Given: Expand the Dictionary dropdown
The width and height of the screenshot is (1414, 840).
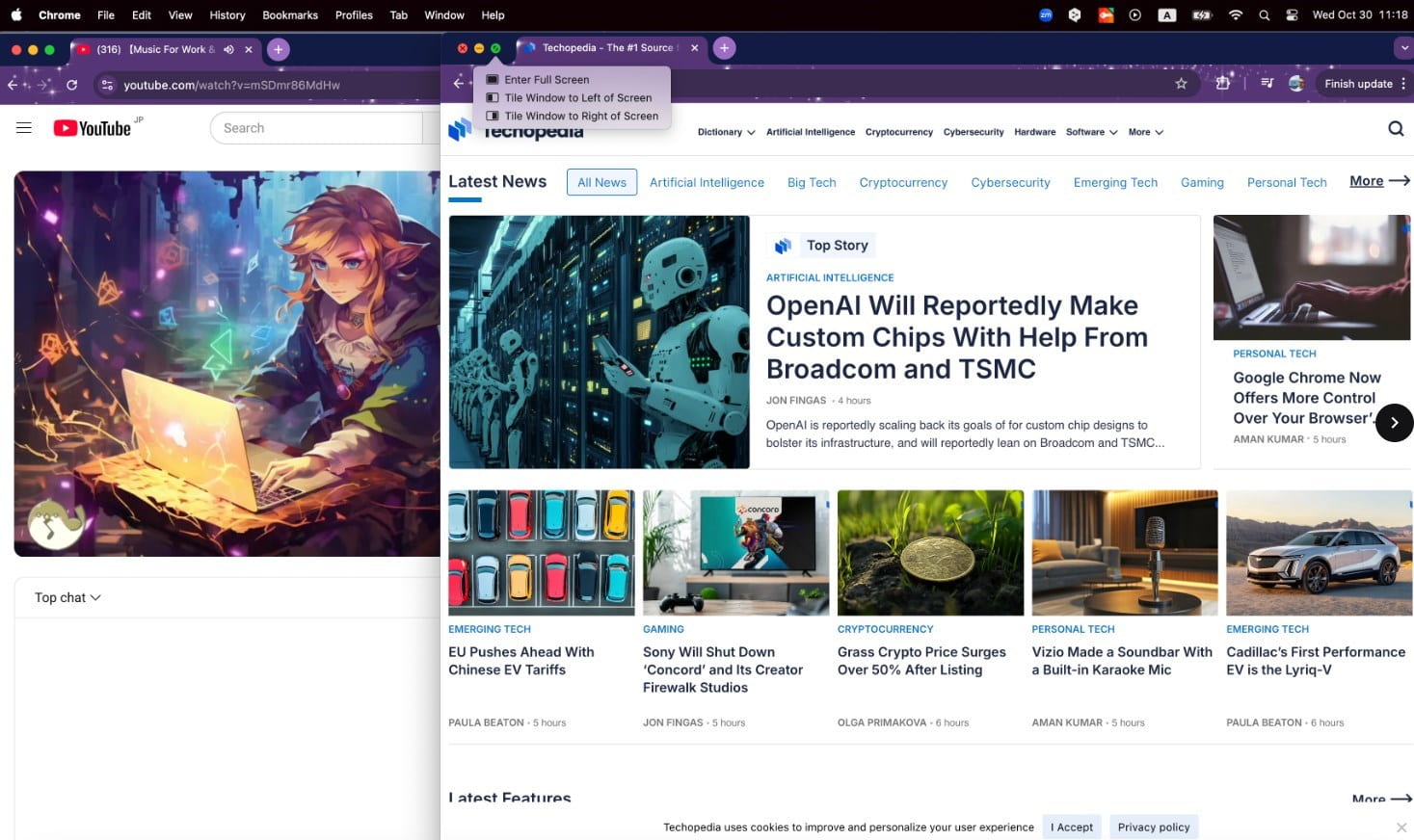Looking at the screenshot, I should [726, 132].
